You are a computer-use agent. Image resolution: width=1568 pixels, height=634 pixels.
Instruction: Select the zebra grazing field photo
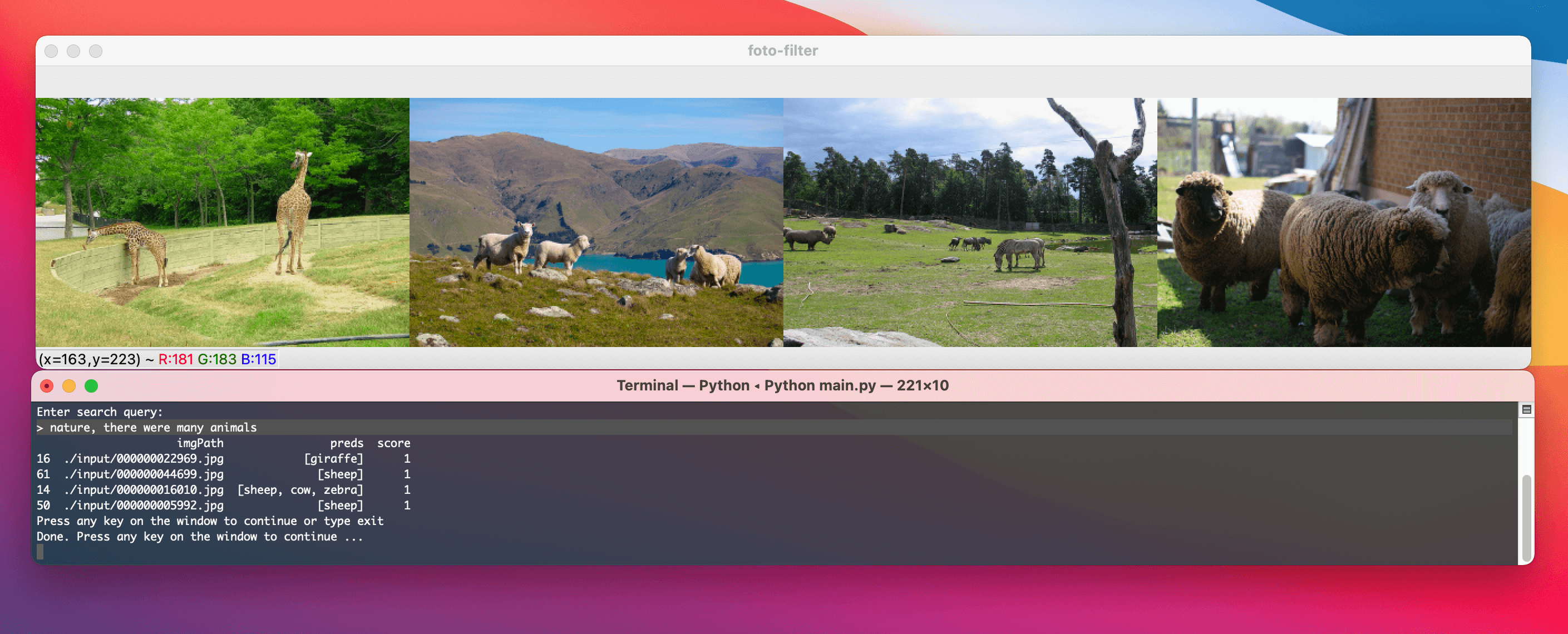(x=970, y=222)
